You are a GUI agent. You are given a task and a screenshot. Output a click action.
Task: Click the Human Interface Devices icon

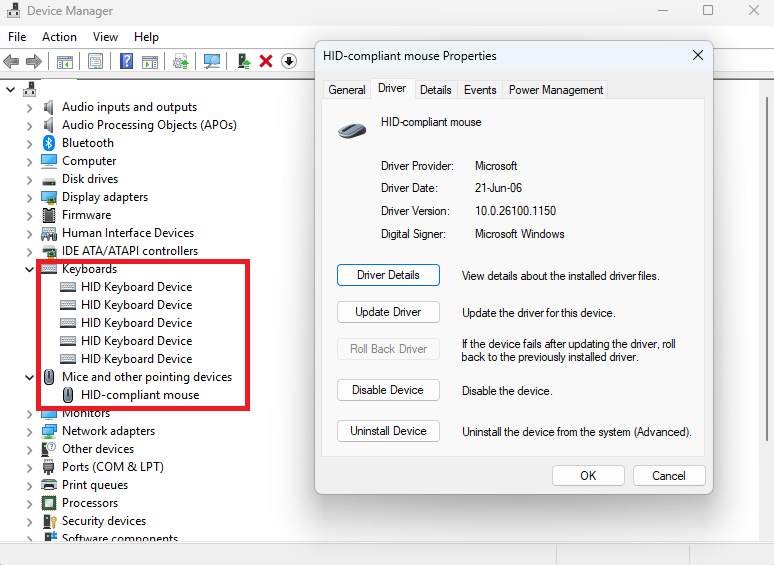click(x=49, y=233)
